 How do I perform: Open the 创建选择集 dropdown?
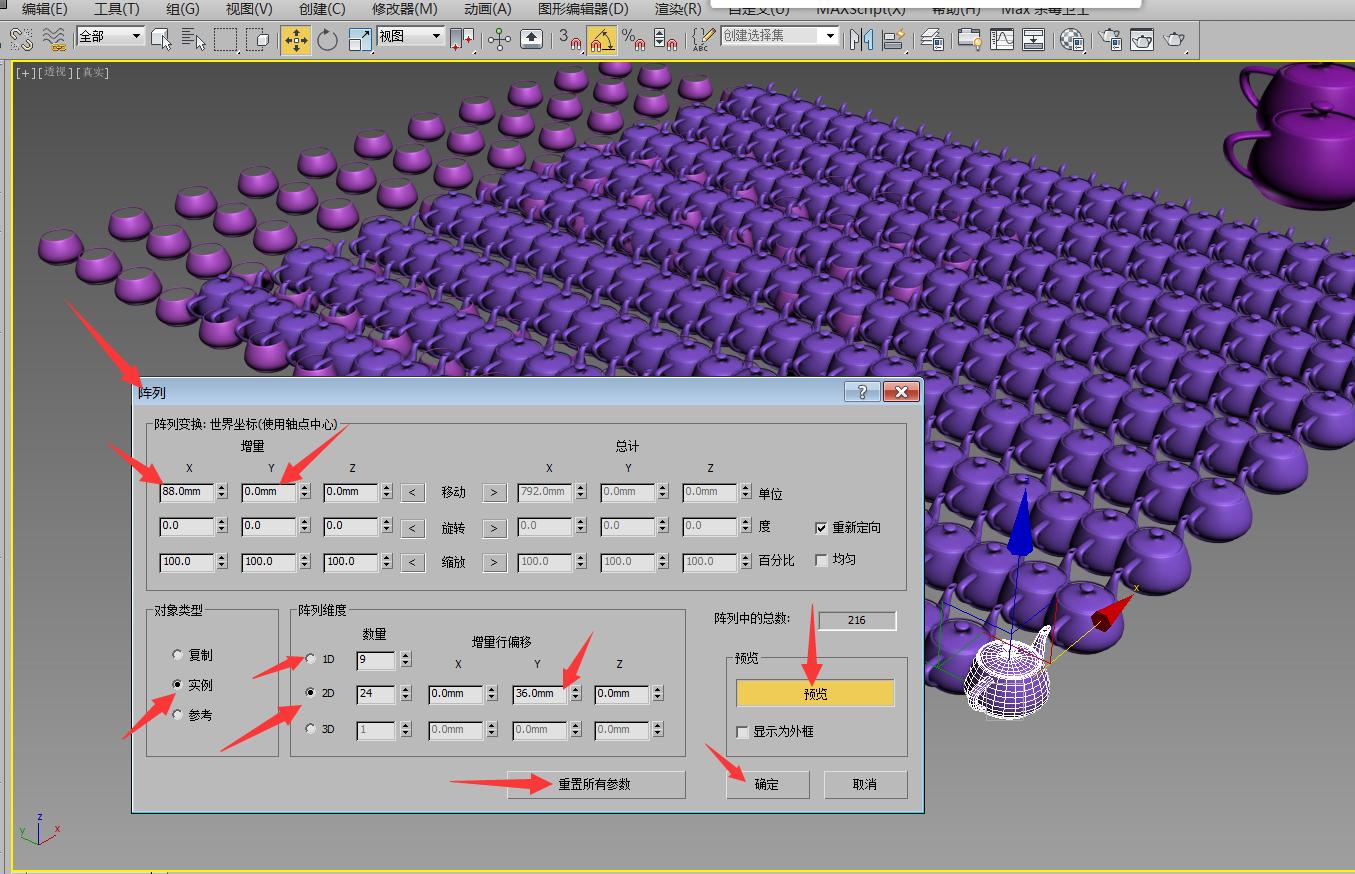(x=829, y=36)
